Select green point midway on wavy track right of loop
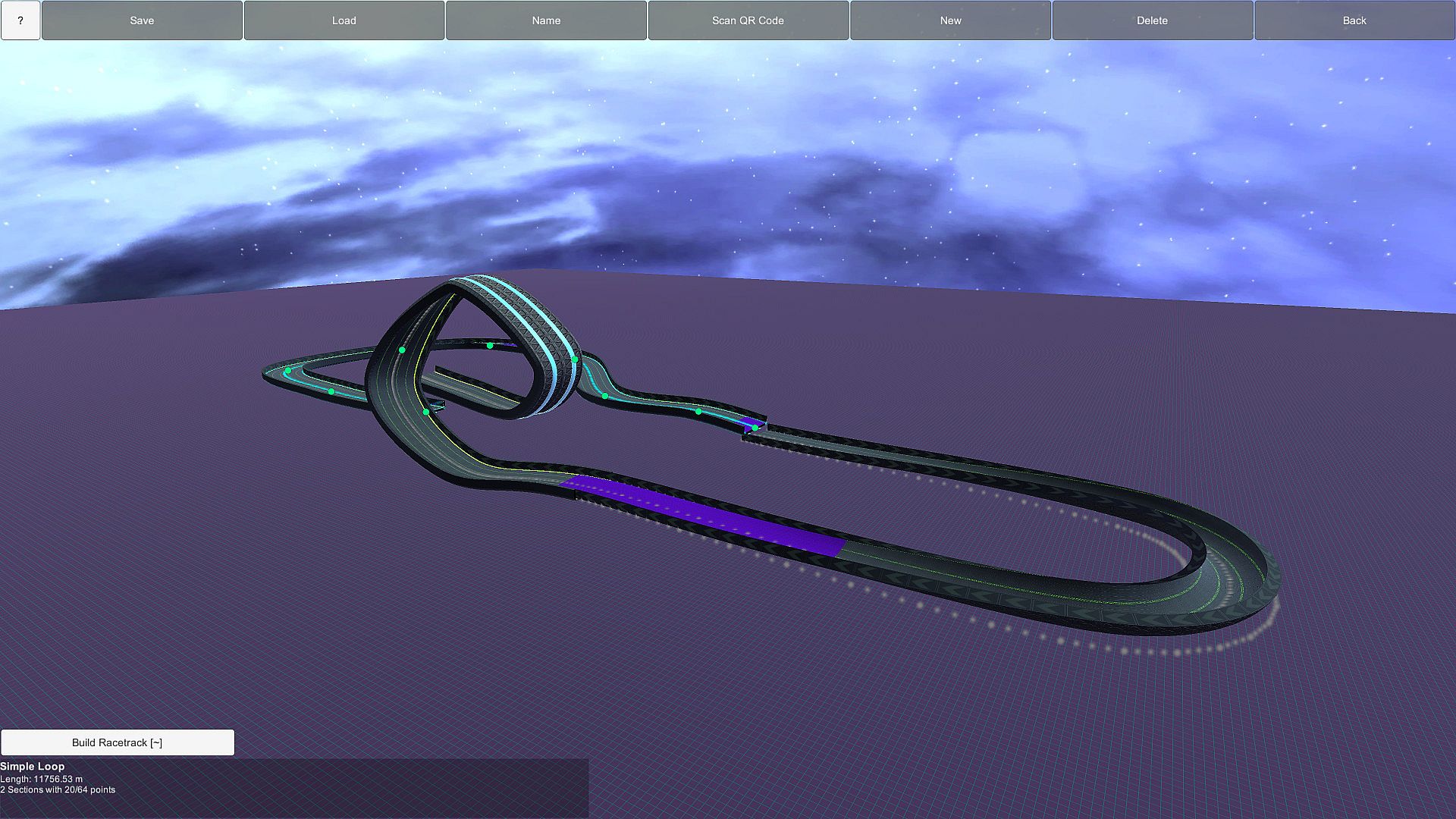This screenshot has width=1456, height=819. click(698, 411)
